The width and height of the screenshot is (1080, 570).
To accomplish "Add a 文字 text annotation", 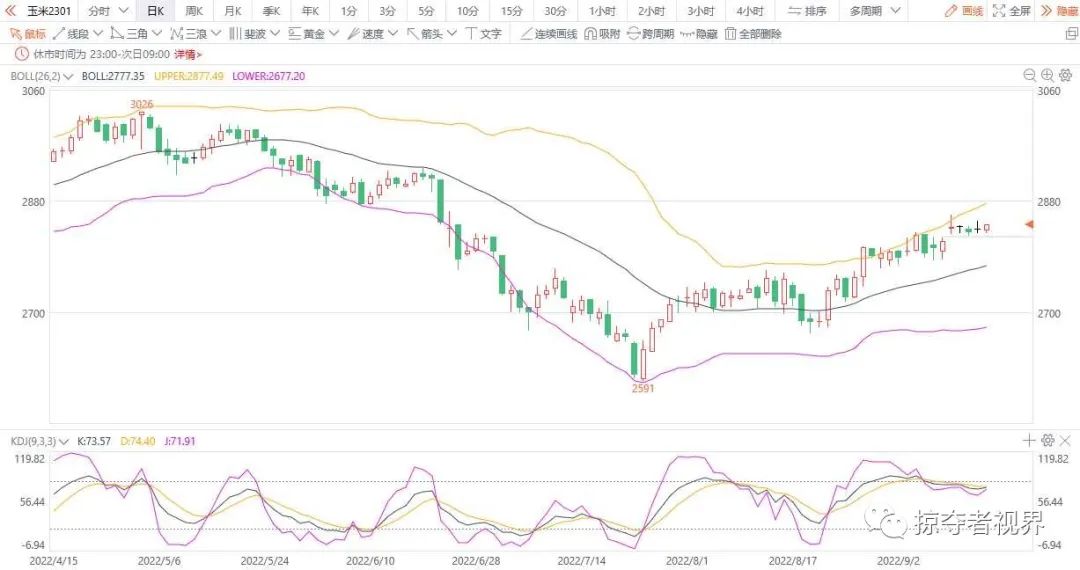I will pos(484,34).
